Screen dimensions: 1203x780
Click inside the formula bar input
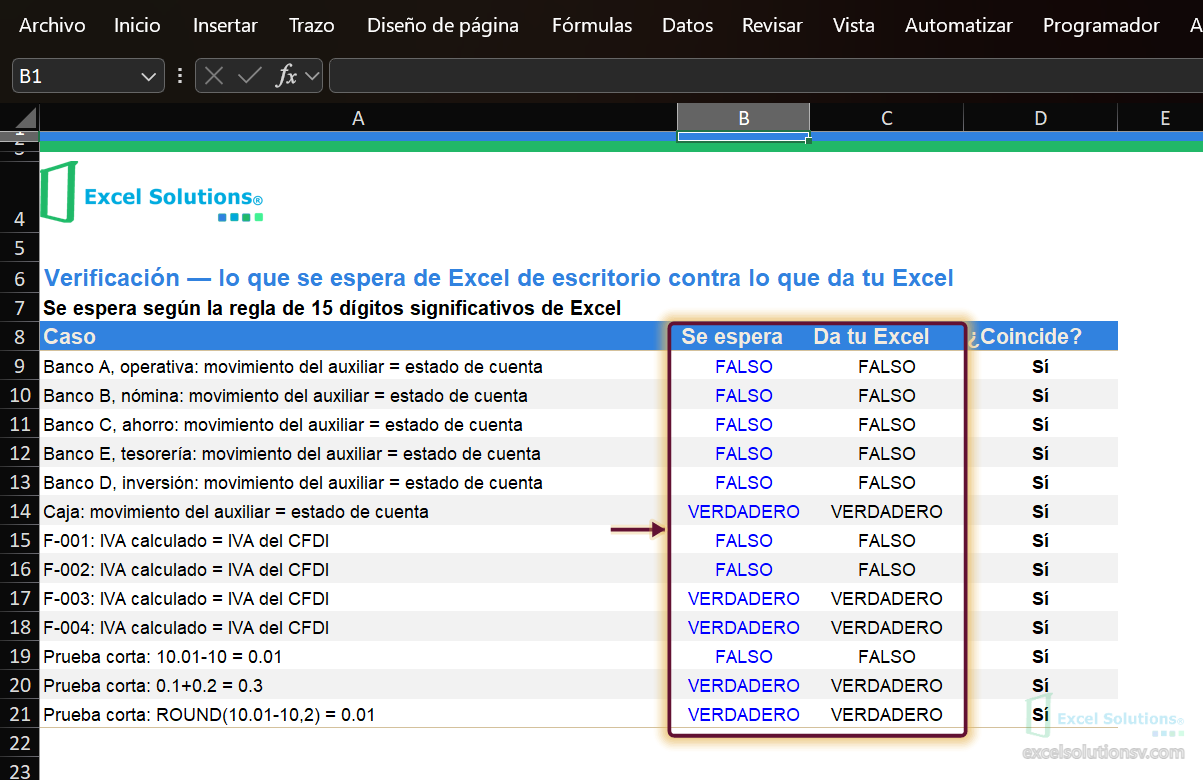[765, 76]
